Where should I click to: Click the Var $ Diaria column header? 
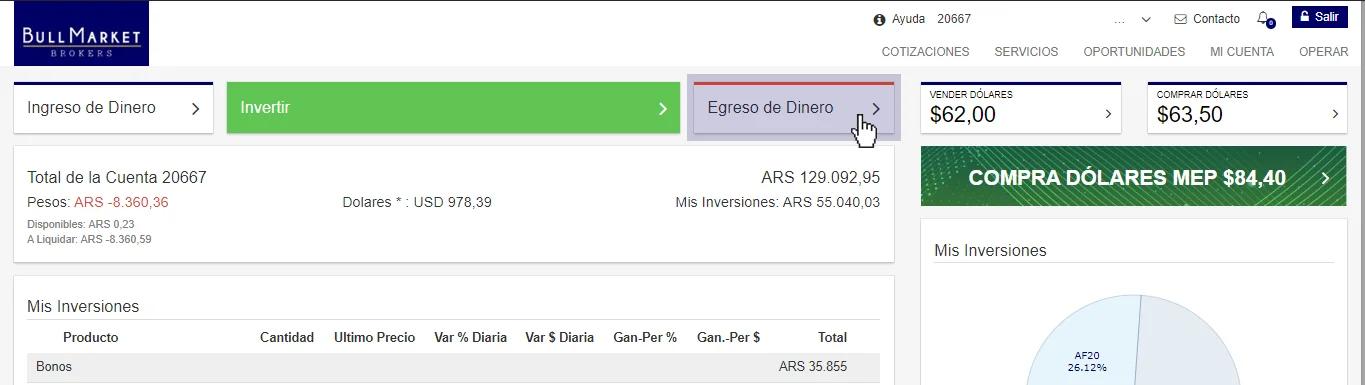coord(559,337)
